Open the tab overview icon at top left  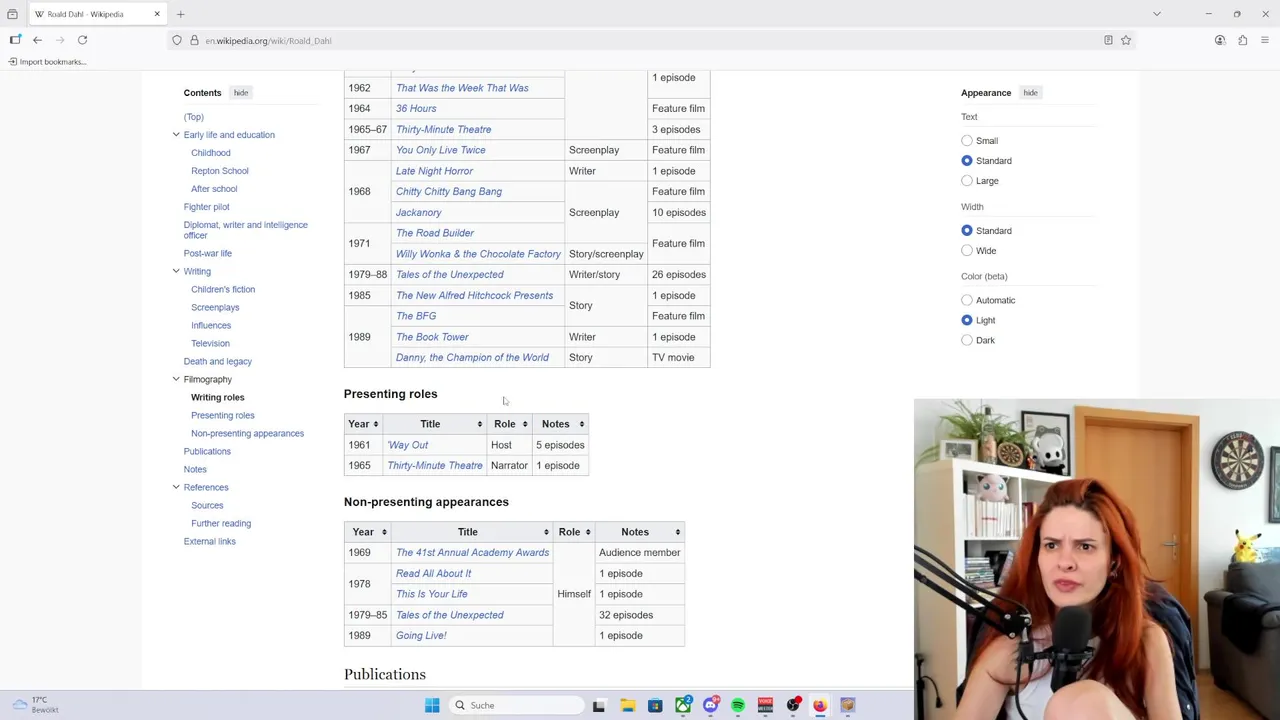[12, 14]
